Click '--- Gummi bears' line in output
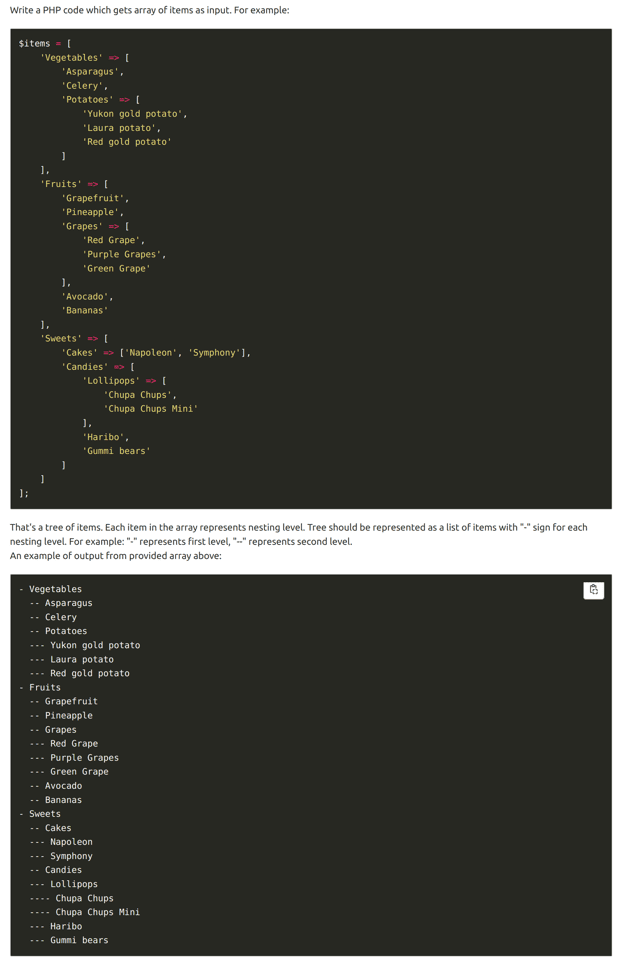The image size is (620, 964). (x=68, y=940)
